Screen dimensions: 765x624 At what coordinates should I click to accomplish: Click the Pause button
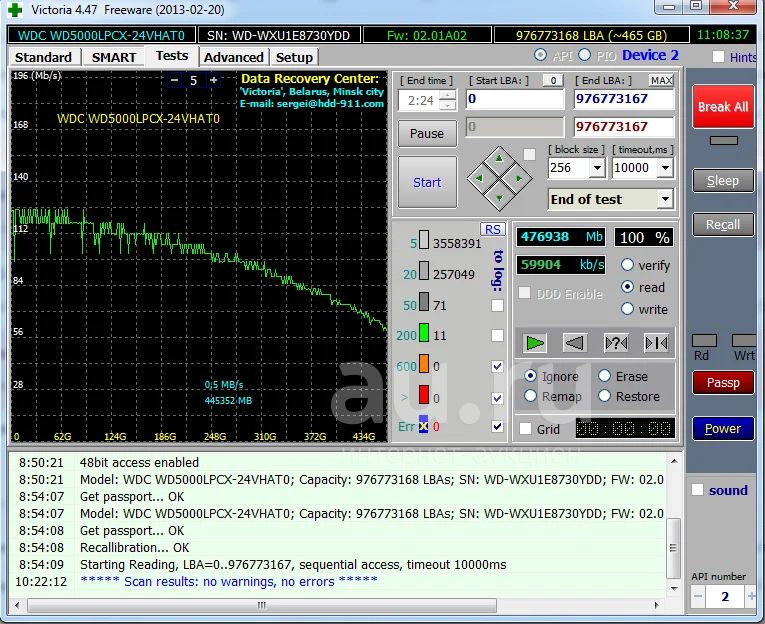tap(427, 134)
